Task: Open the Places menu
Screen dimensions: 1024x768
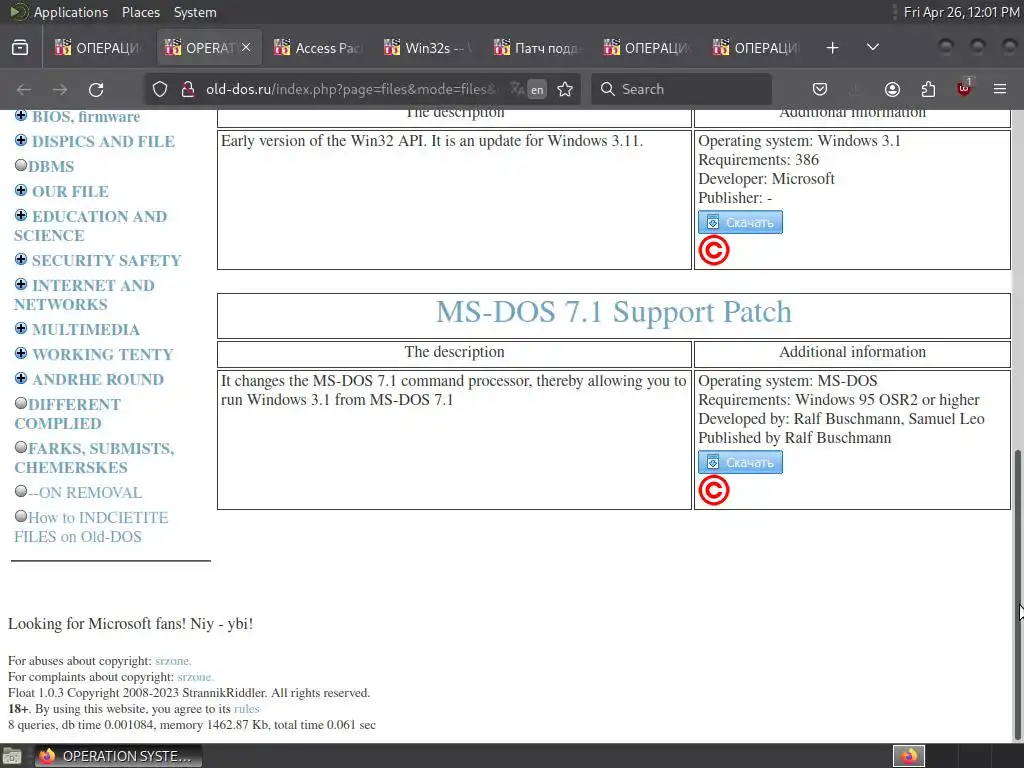Action: (140, 12)
